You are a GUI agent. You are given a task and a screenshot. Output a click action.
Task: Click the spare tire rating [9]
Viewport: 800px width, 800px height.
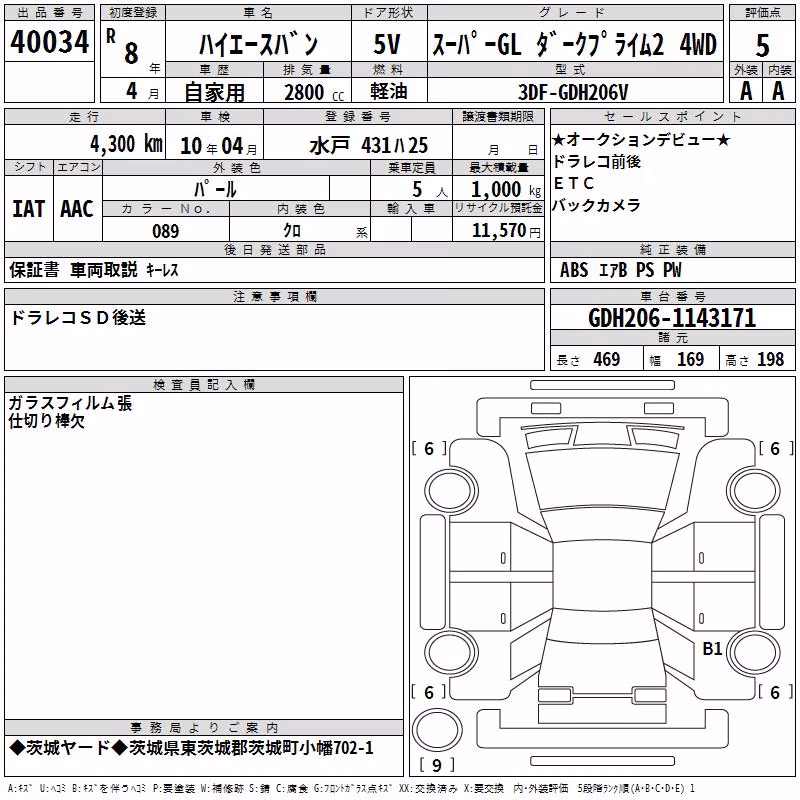(x=437, y=765)
